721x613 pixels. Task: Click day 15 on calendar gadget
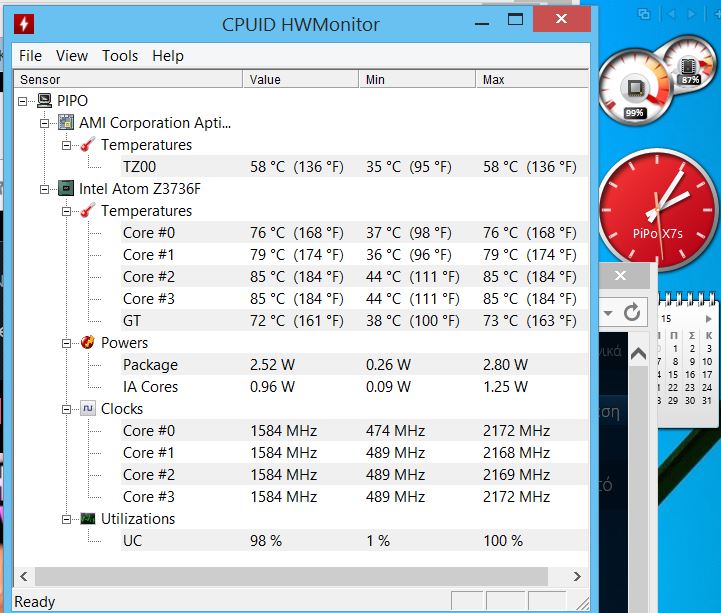673,374
